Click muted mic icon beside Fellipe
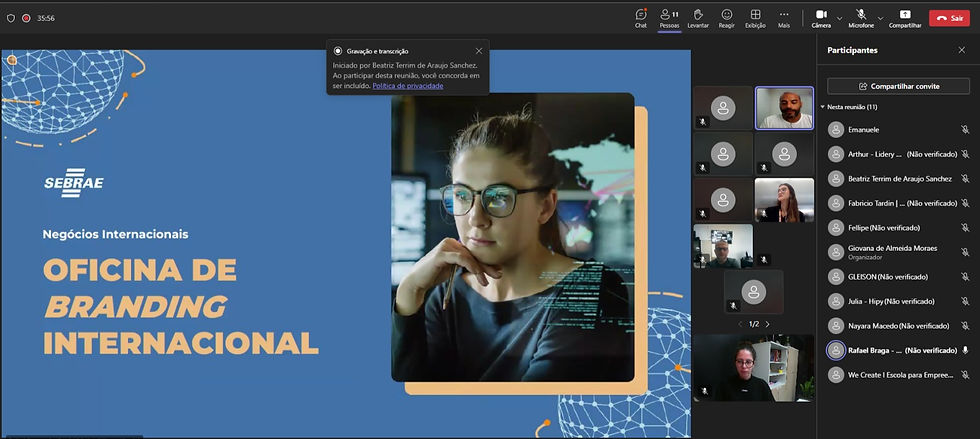Image resolution: width=980 pixels, height=439 pixels. tap(965, 228)
